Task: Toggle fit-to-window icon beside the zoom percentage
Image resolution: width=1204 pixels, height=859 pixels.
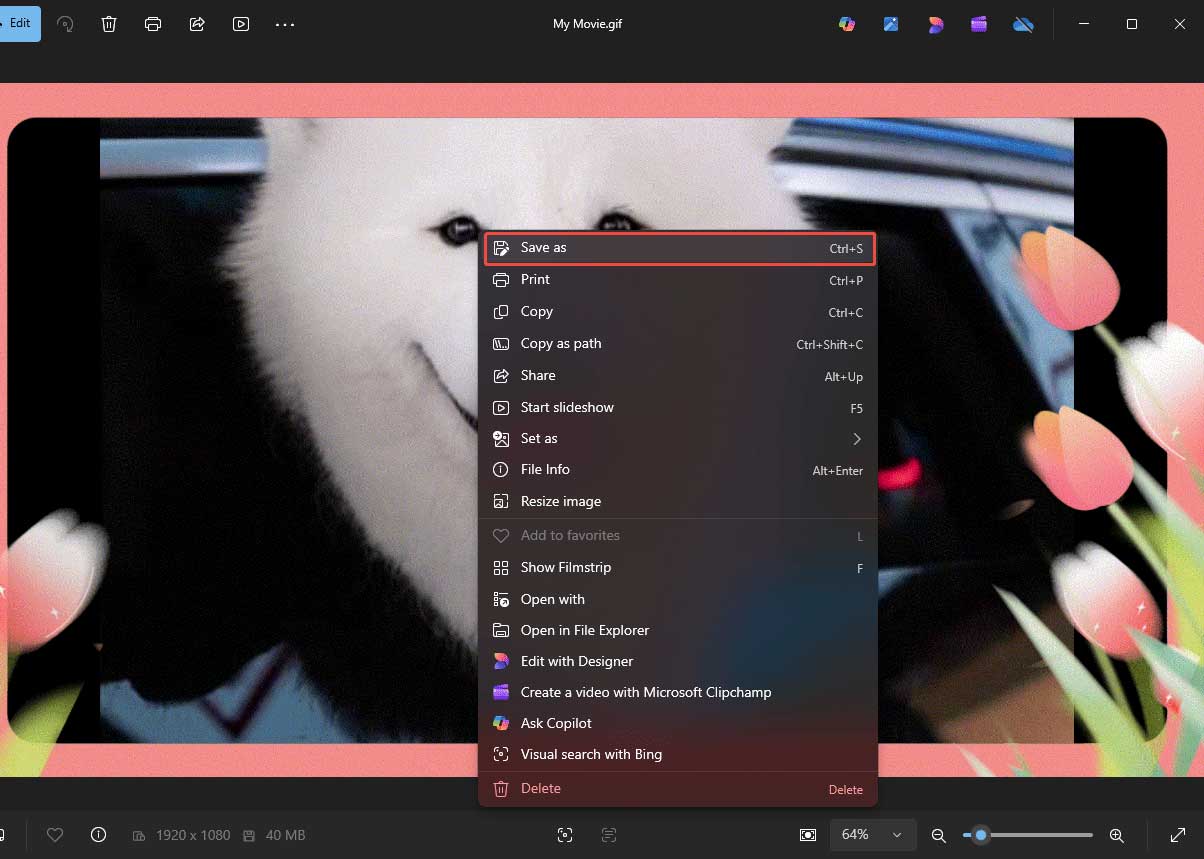Action: point(808,835)
